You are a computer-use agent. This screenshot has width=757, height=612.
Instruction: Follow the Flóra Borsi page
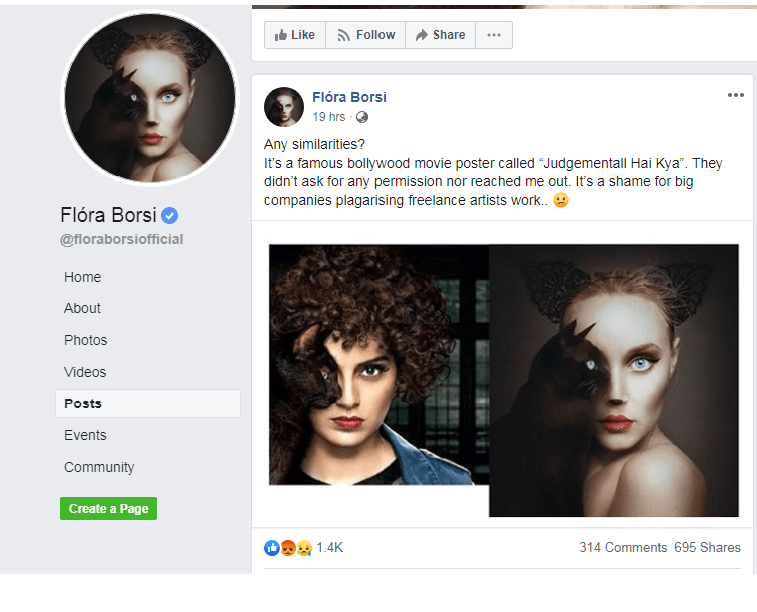pos(365,35)
